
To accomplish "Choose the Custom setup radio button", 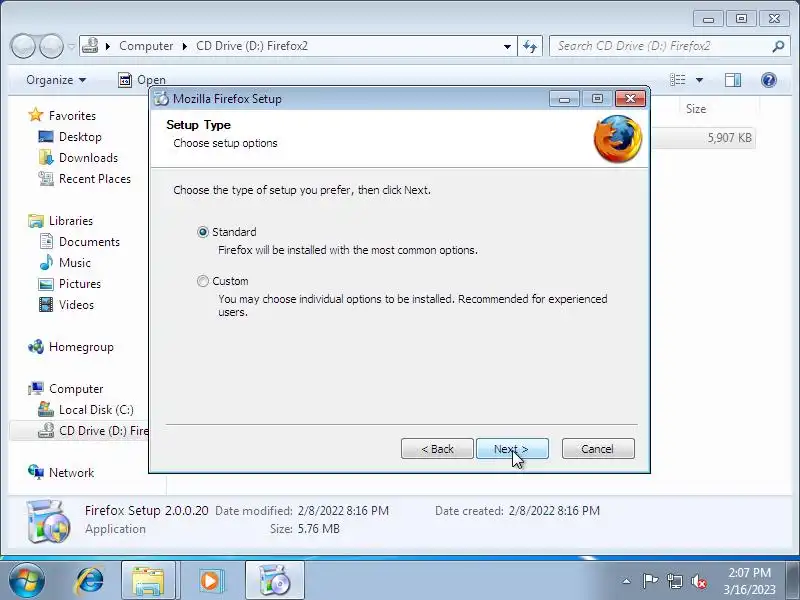I will pyautogui.click(x=203, y=281).
